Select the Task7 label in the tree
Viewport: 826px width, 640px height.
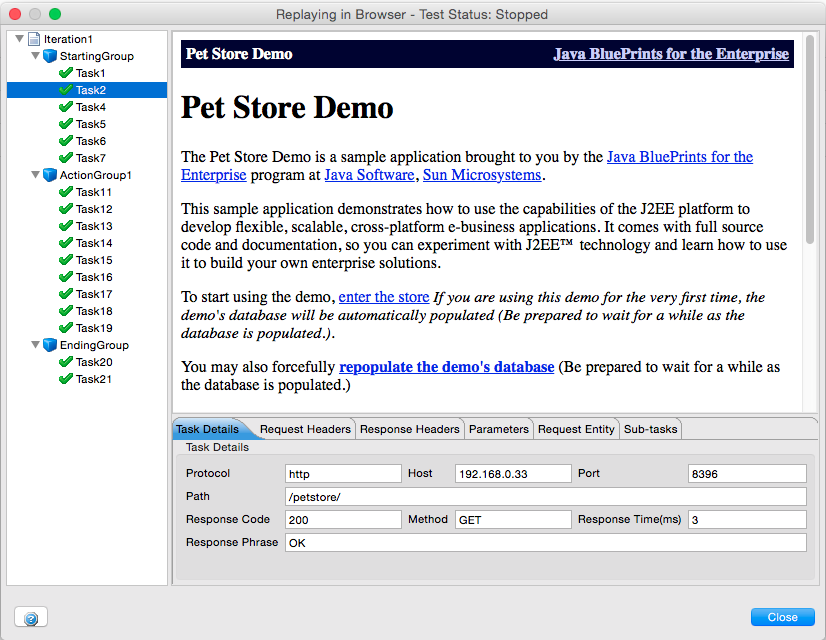(91, 157)
